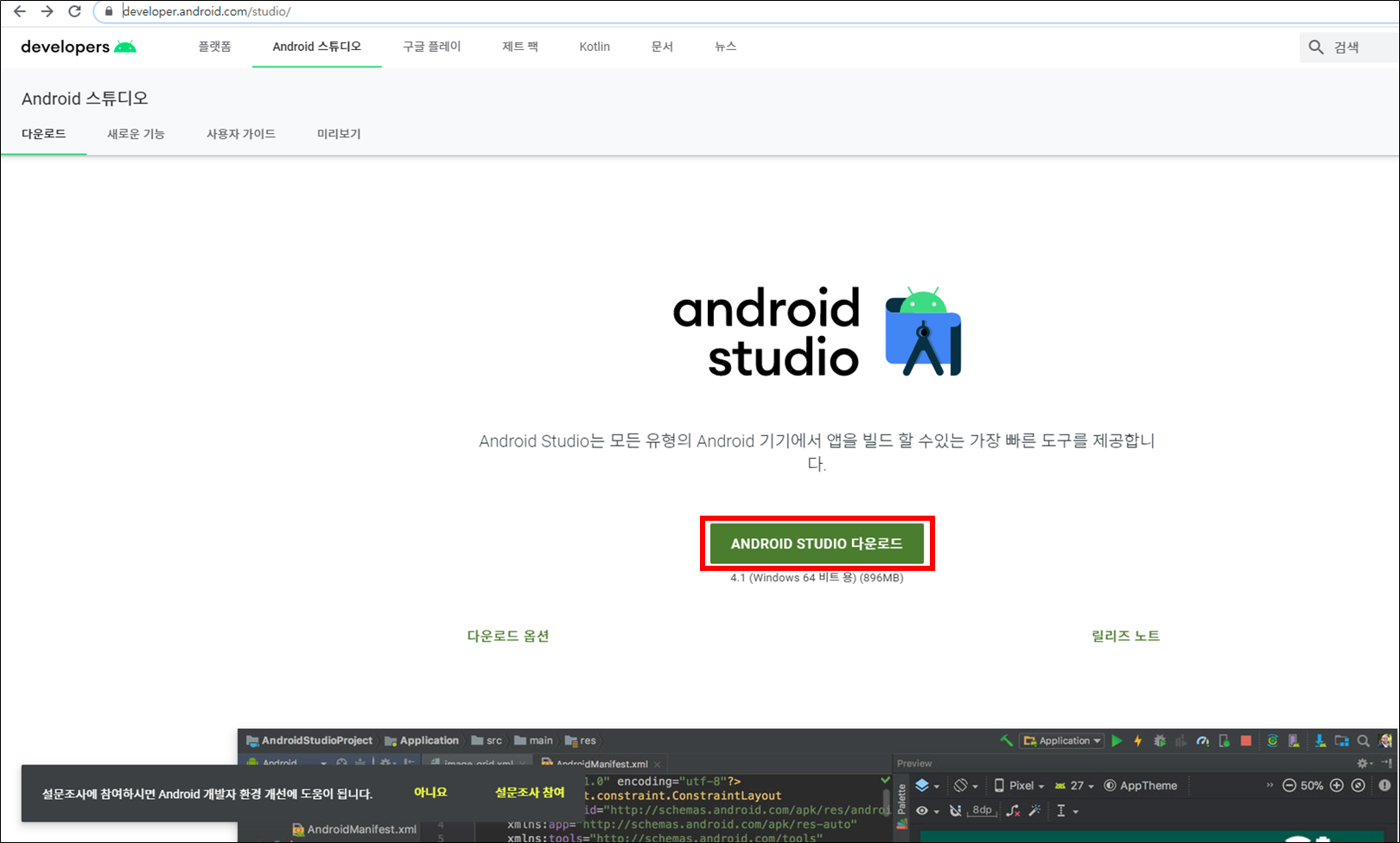The width and height of the screenshot is (1400, 843).
Task: Click the Gradle Sync icon
Action: [x=1273, y=741]
